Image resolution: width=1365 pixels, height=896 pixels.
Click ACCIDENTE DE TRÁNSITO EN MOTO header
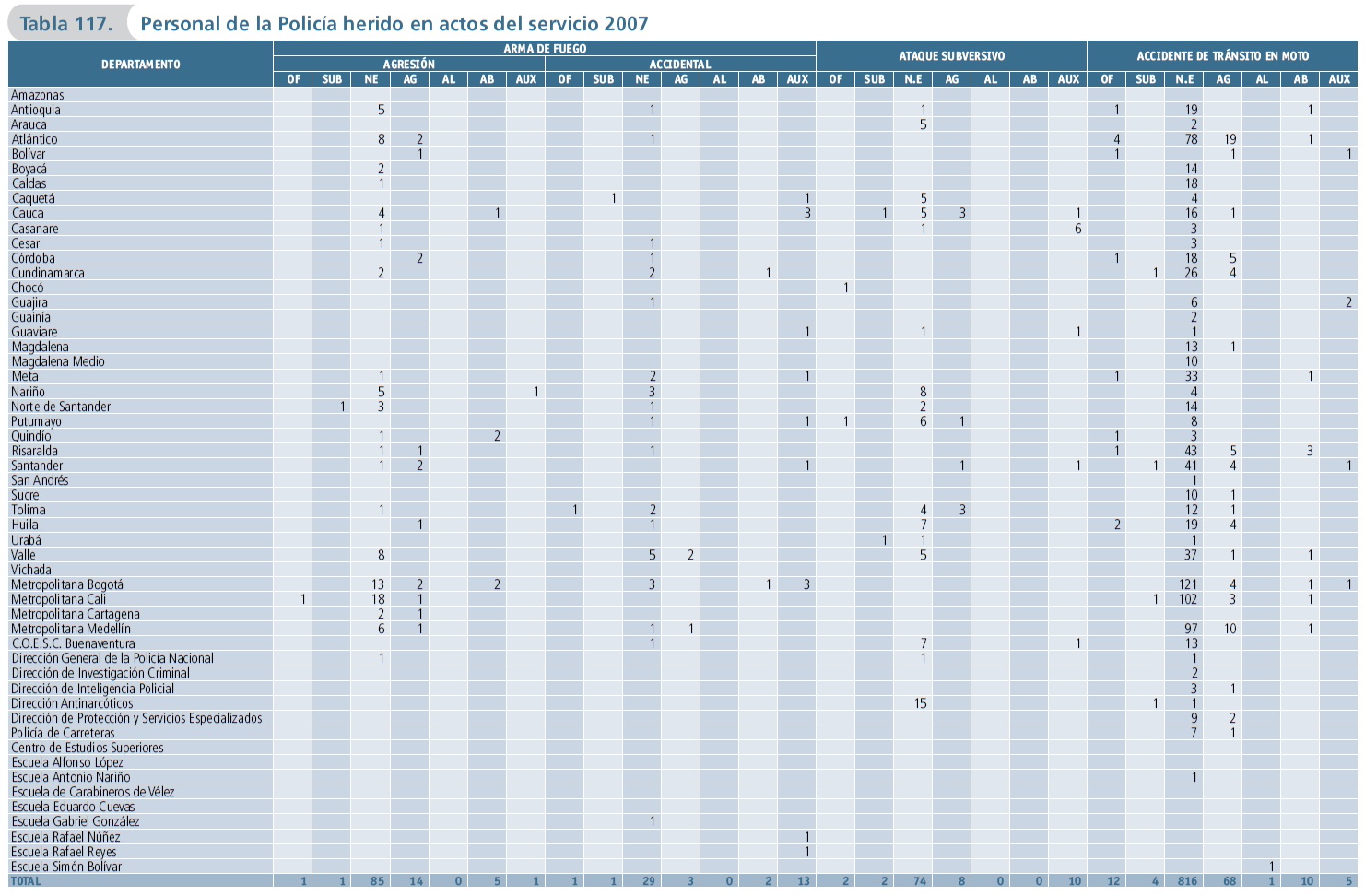pyautogui.click(x=1222, y=56)
